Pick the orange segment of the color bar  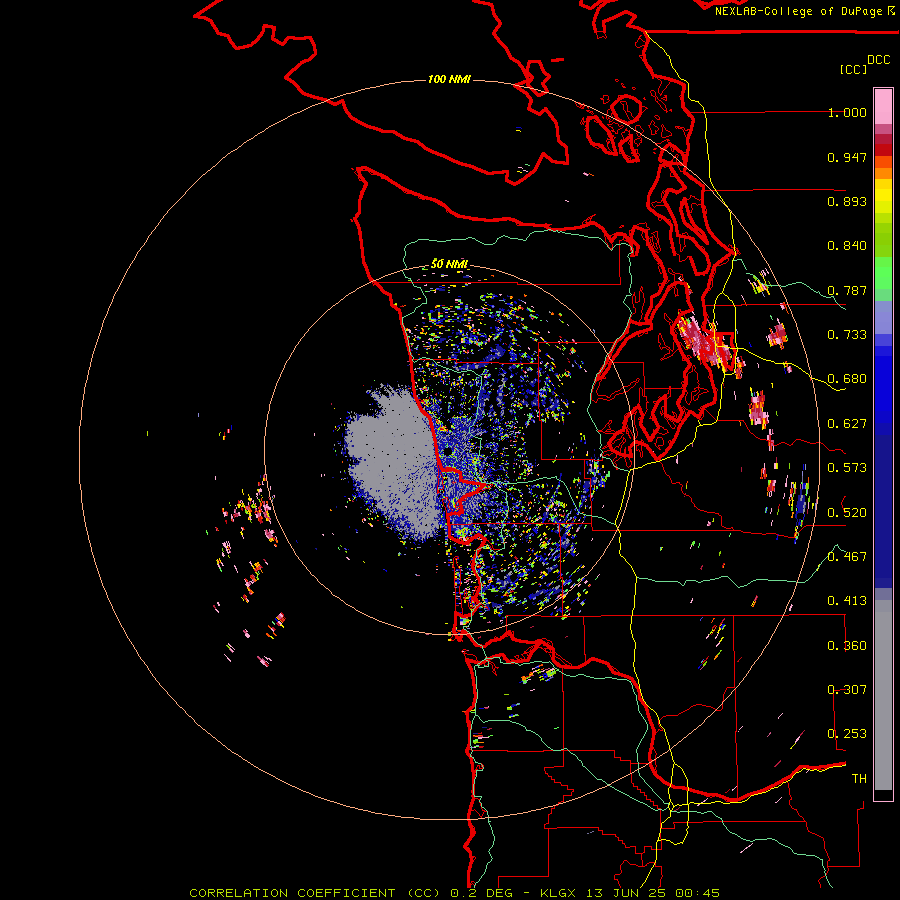883,167
